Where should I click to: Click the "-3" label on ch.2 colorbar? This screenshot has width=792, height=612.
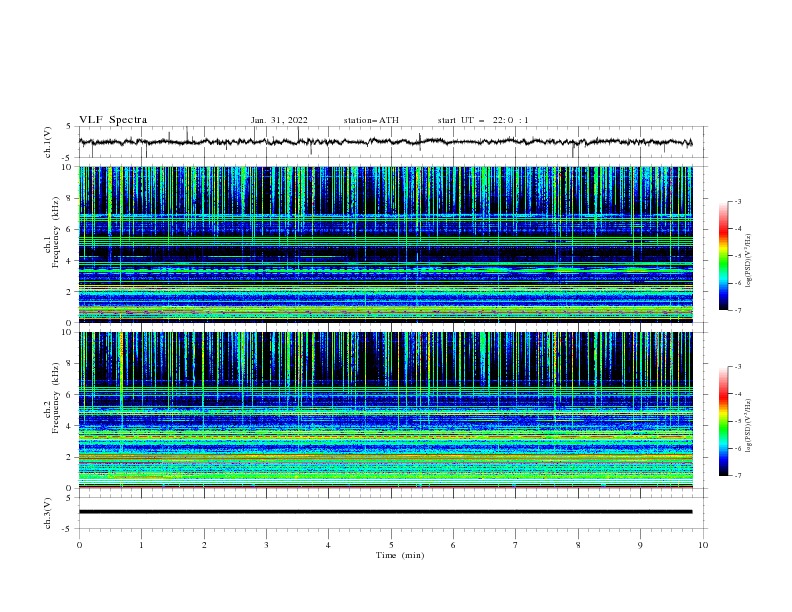738,367
